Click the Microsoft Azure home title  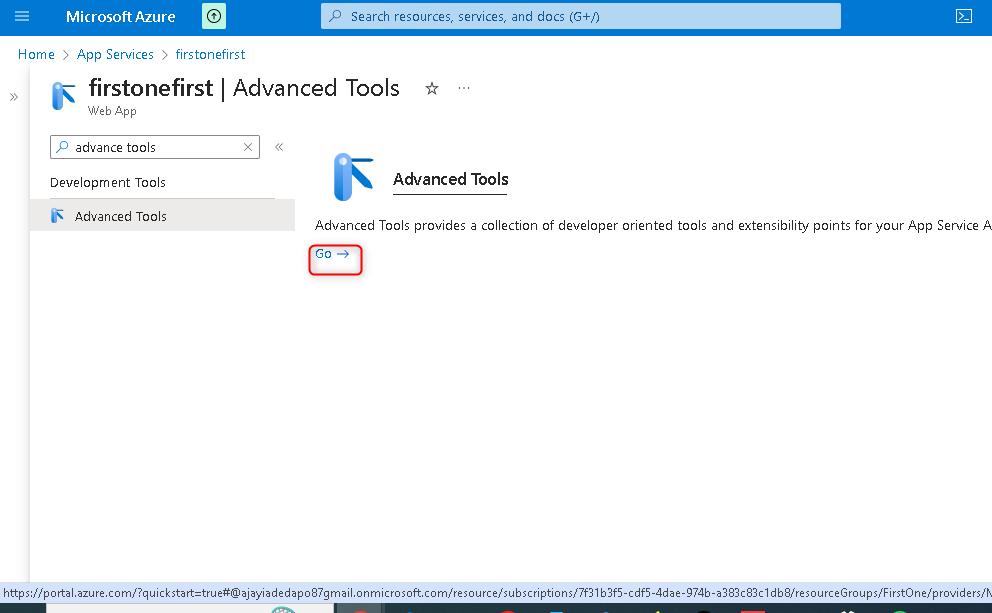(x=120, y=16)
